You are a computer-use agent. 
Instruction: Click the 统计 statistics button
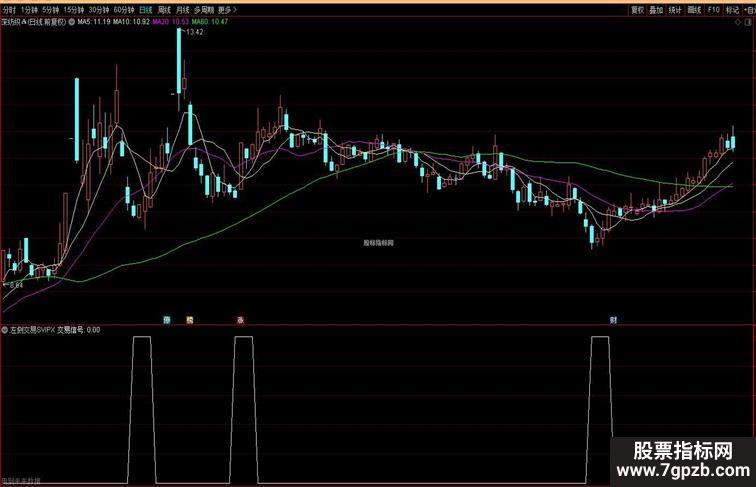675,10
